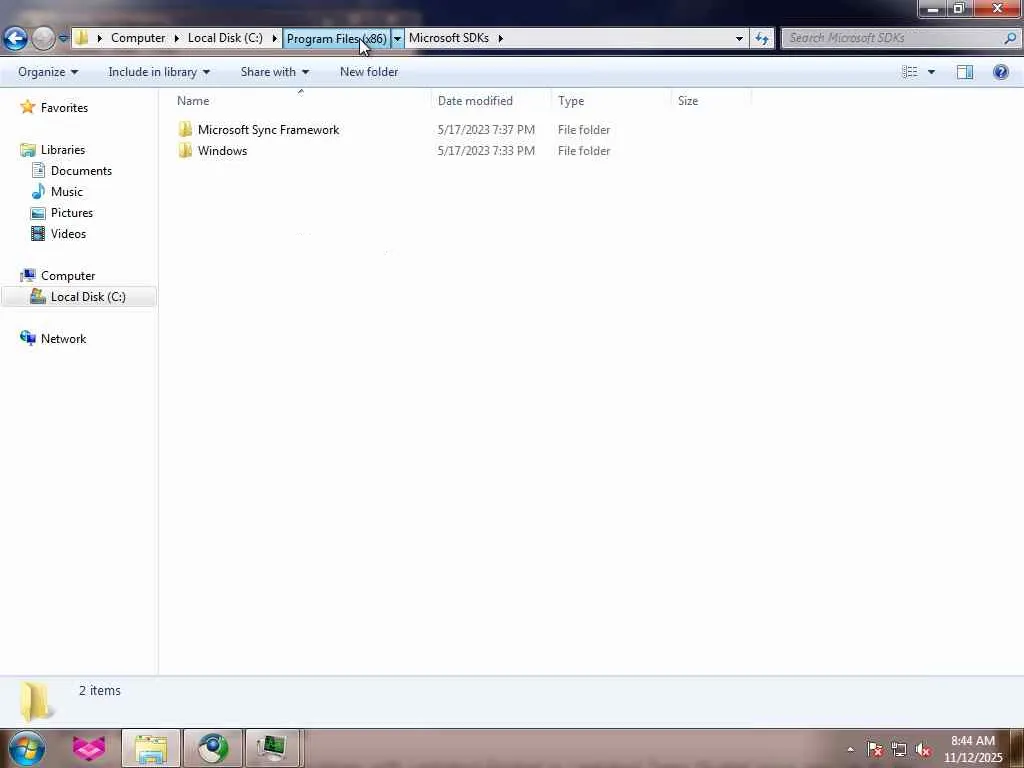Open the clock showing 8:44 AM
The height and width of the screenshot is (768, 1024).
coord(973,749)
